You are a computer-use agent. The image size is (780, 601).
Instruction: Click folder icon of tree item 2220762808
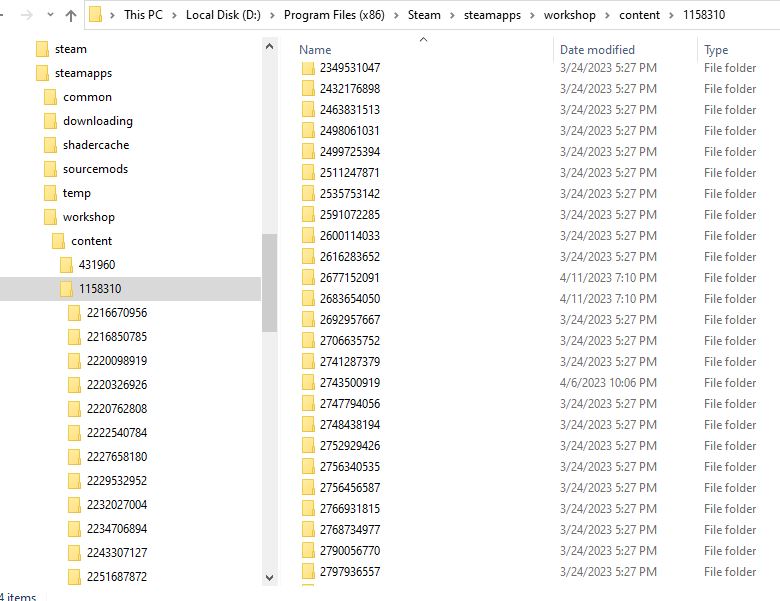pos(74,408)
